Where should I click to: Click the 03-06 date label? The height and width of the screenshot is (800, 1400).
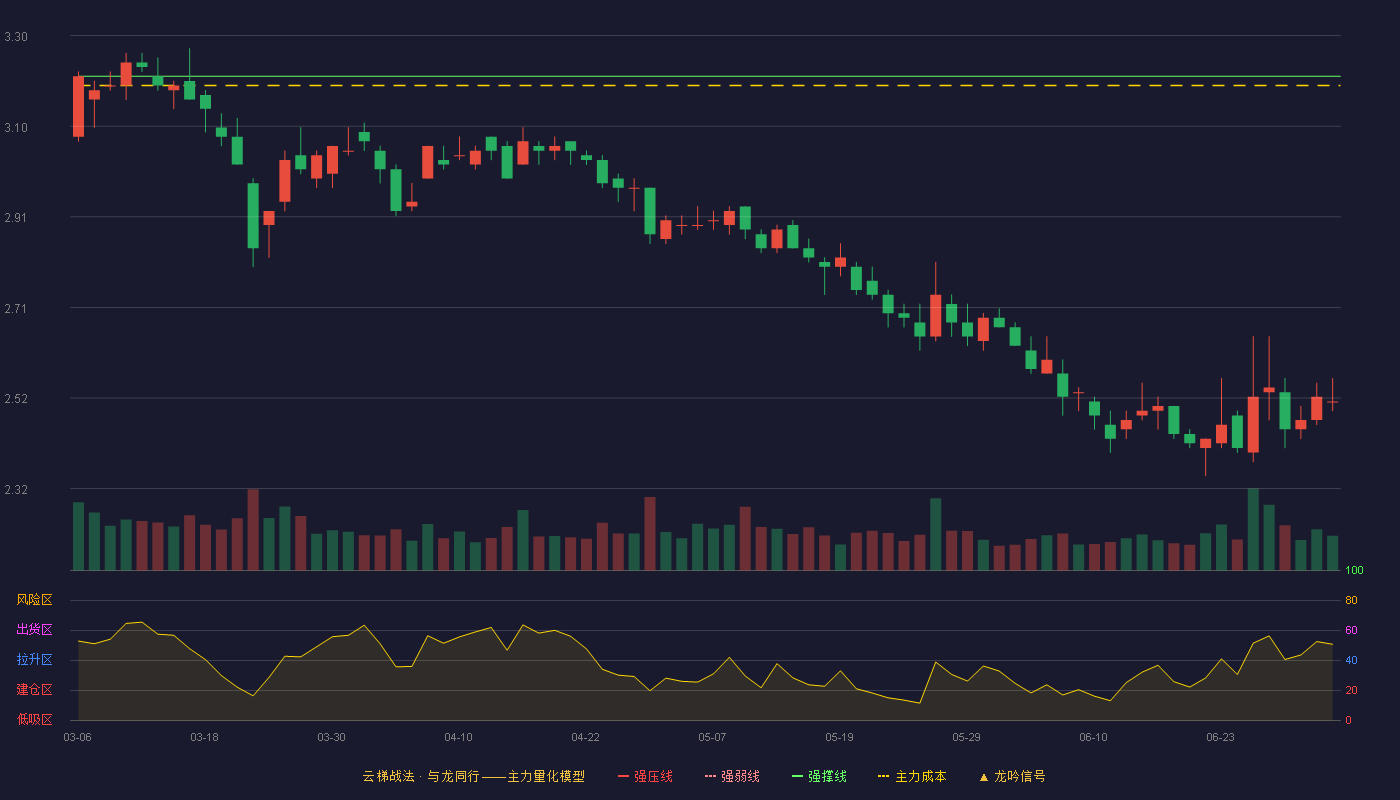pyautogui.click(x=77, y=737)
